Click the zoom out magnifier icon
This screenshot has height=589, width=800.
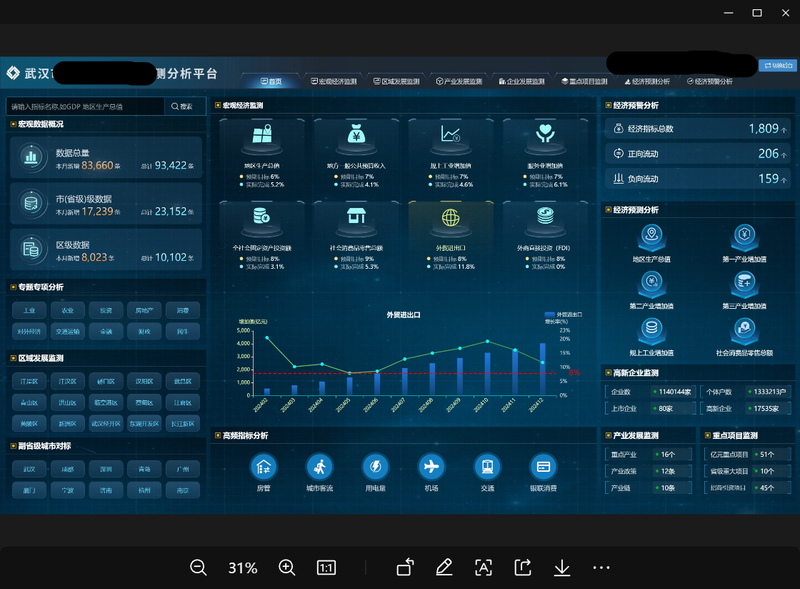point(198,567)
